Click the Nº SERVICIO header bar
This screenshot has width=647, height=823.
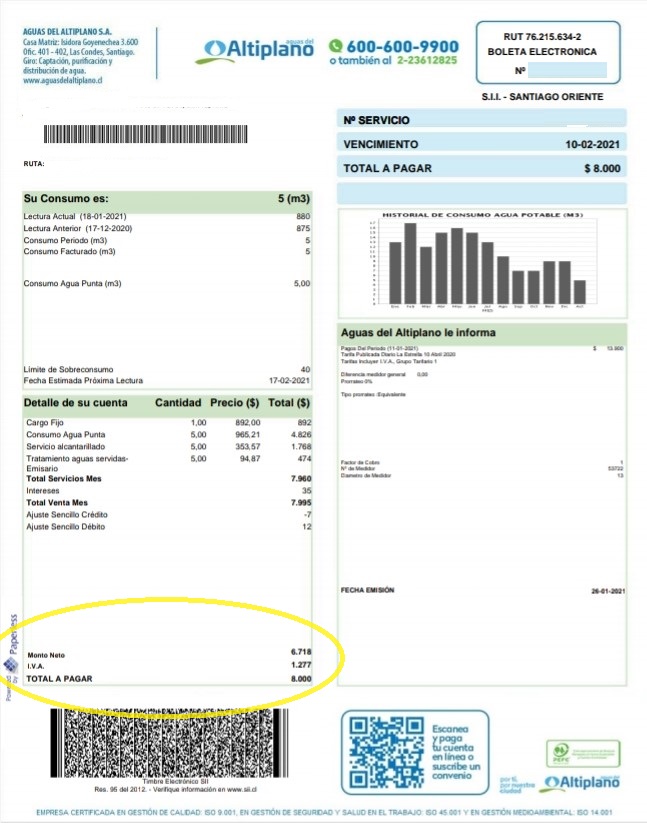[x=481, y=120]
